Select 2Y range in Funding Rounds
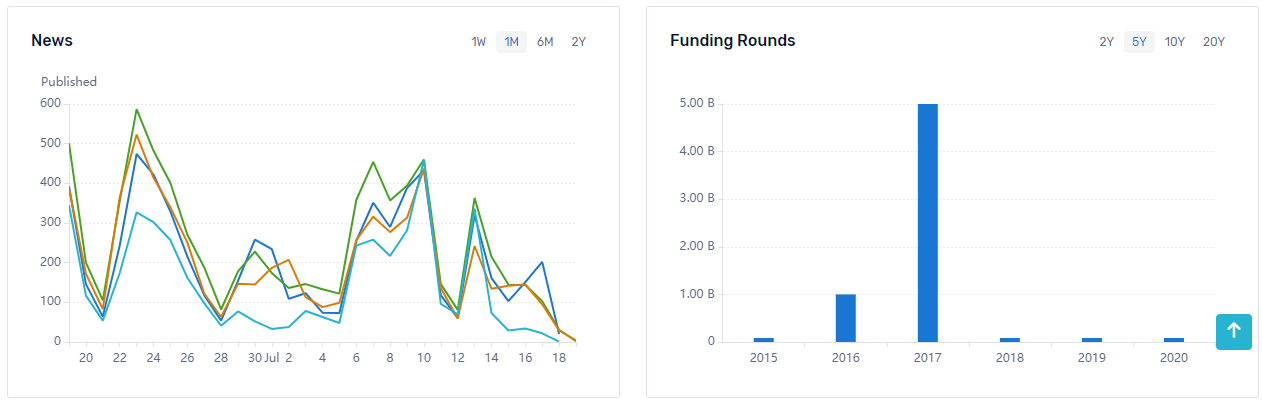This screenshot has width=1263, height=405. pos(1106,42)
